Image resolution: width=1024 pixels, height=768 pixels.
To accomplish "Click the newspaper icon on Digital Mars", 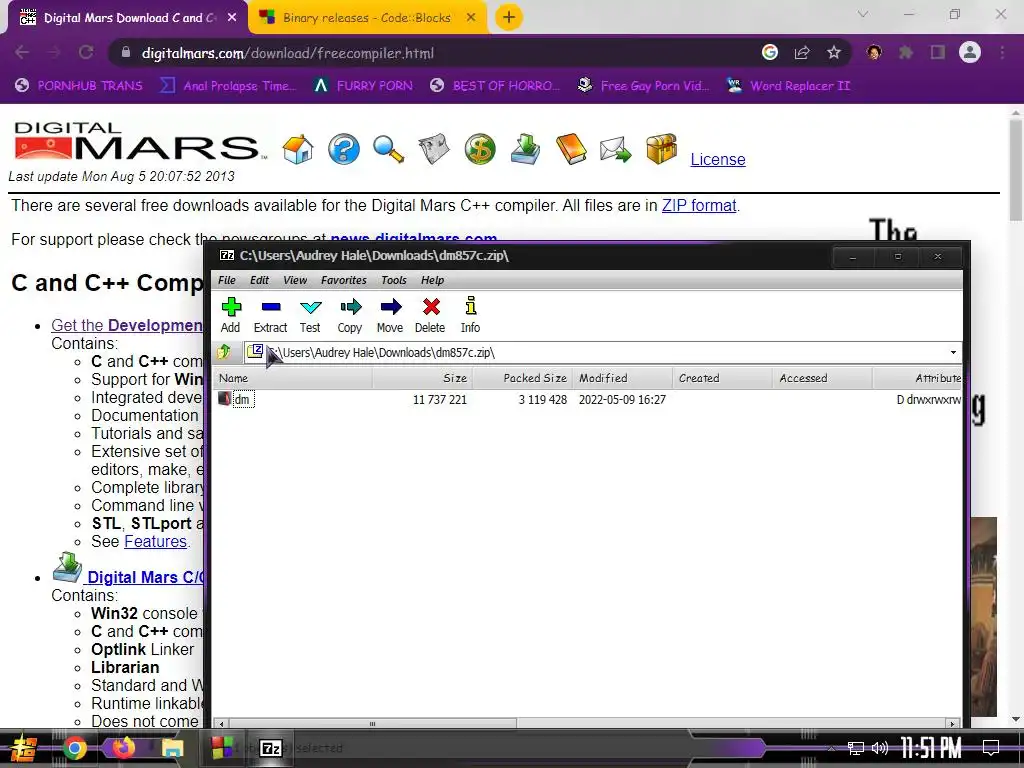I will pos(434,149).
